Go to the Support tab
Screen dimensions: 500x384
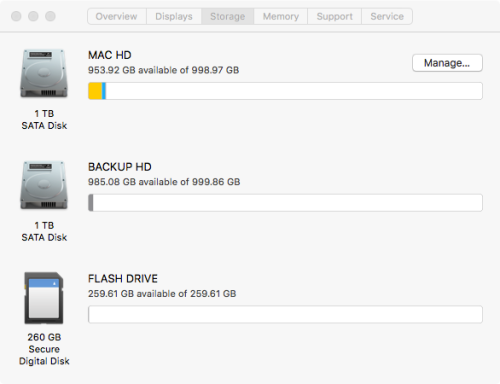click(334, 16)
